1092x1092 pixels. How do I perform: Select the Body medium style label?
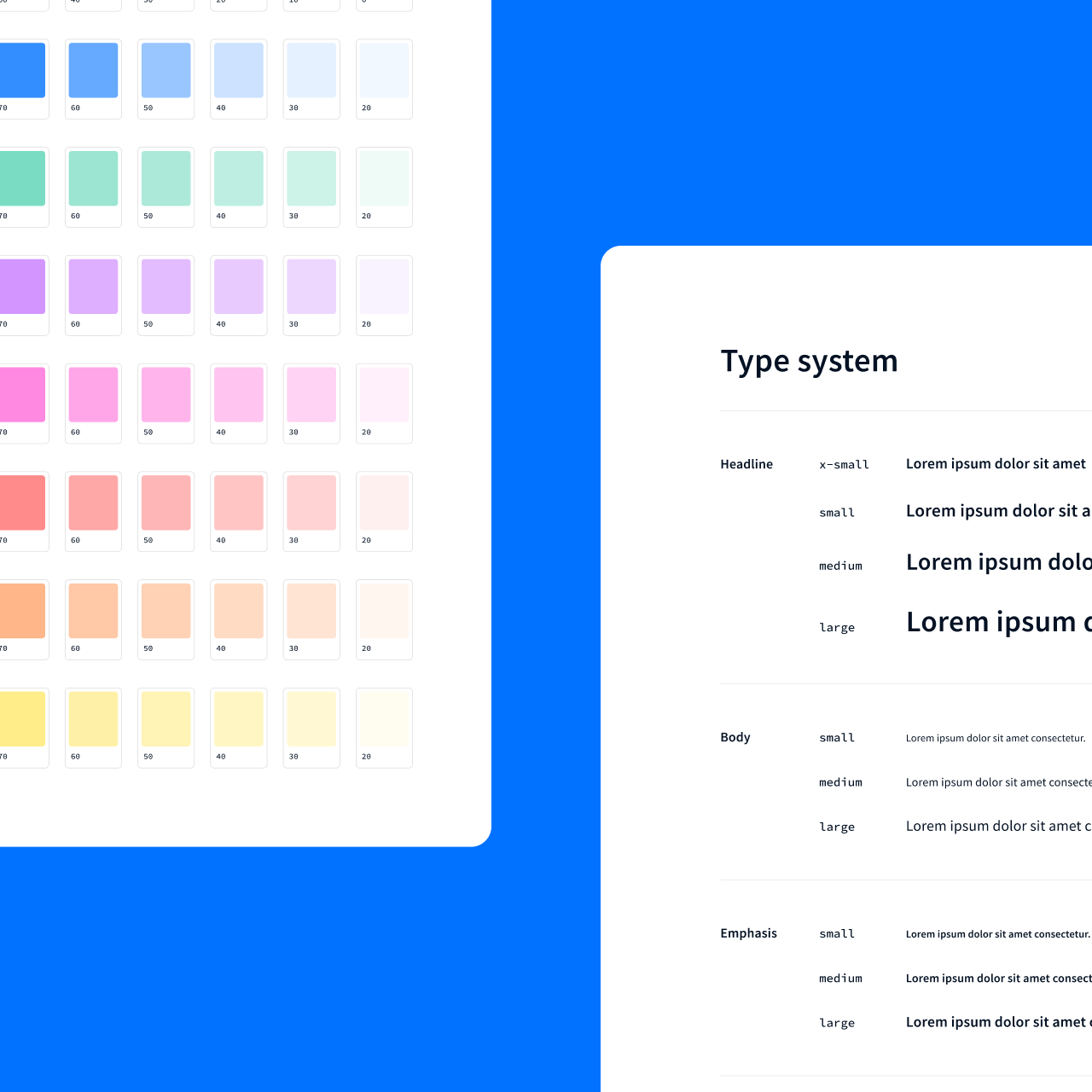[x=840, y=782]
